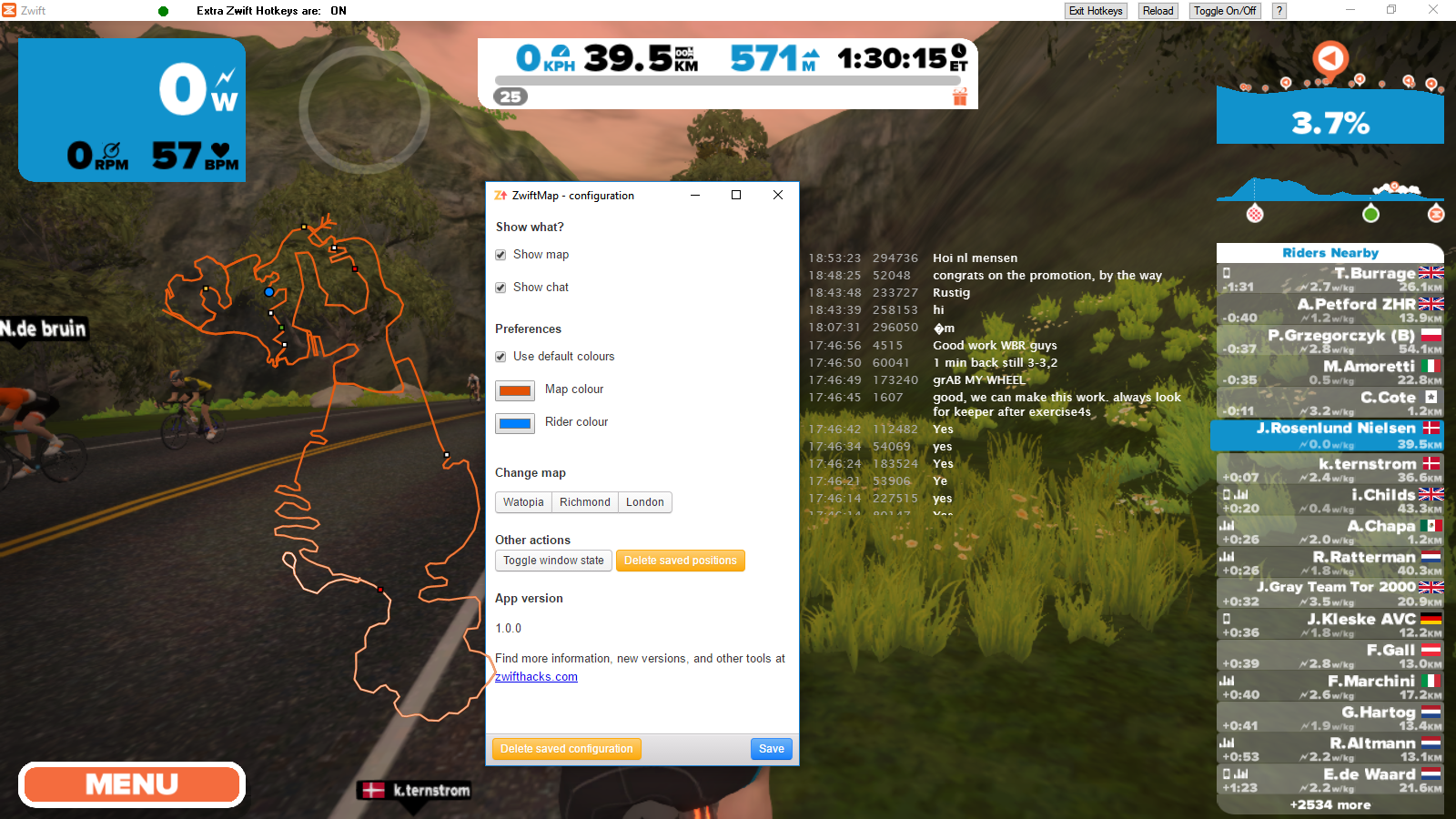The height and width of the screenshot is (819, 1456).
Task: Click the Riders Nearby header
Action: [1330, 253]
